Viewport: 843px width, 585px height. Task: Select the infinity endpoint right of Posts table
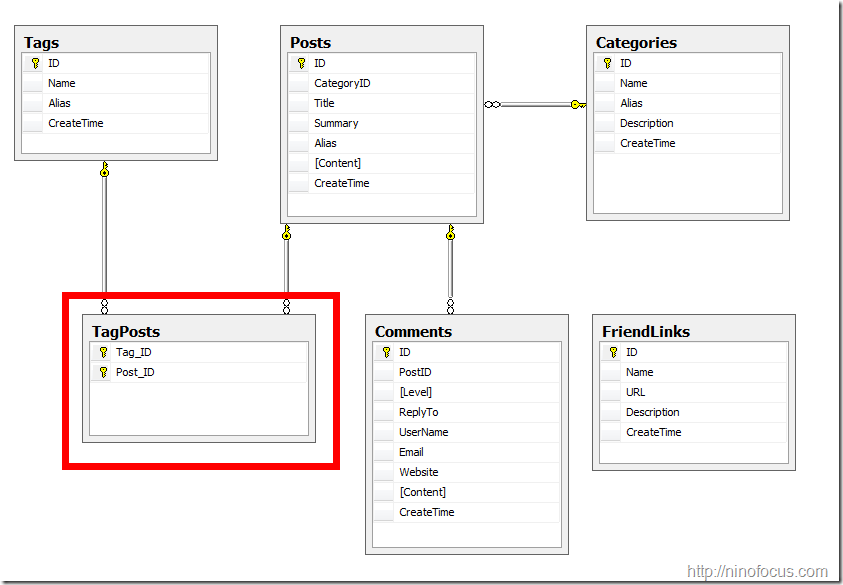492,104
